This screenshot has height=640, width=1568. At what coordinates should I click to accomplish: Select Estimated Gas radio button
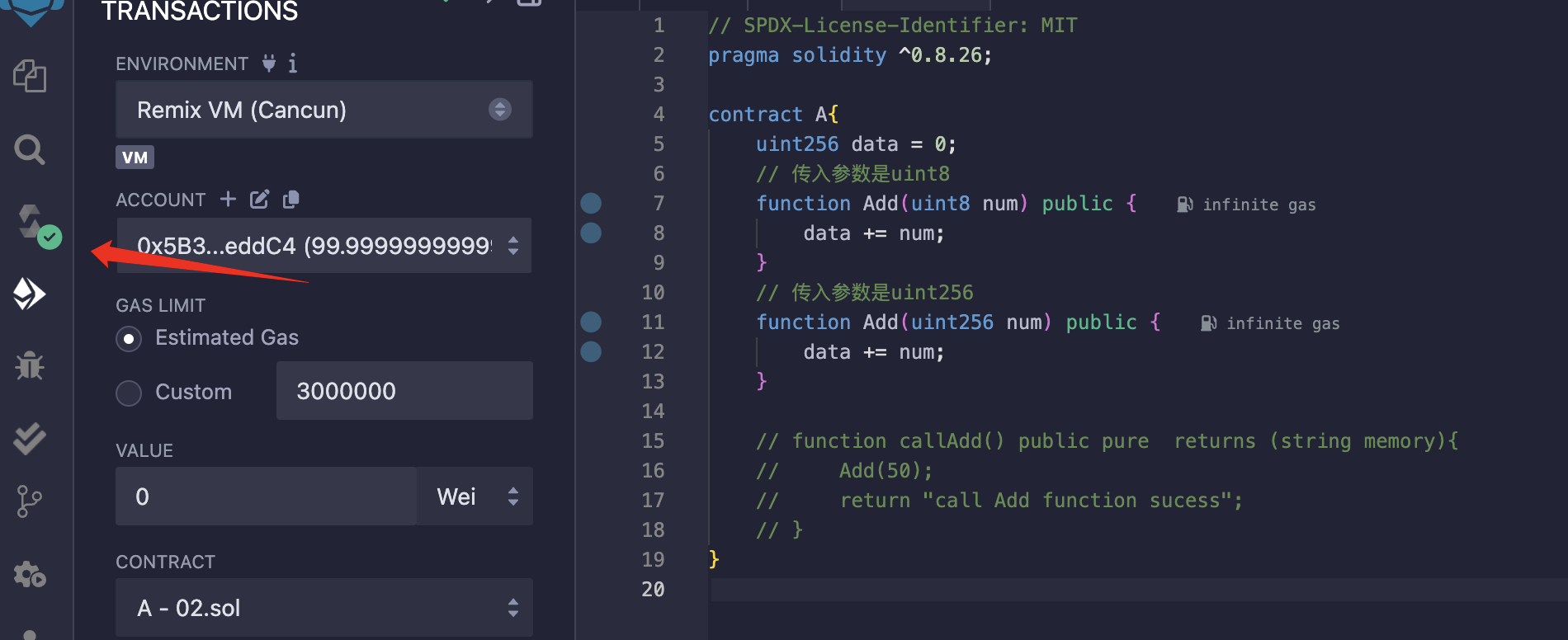(x=129, y=339)
